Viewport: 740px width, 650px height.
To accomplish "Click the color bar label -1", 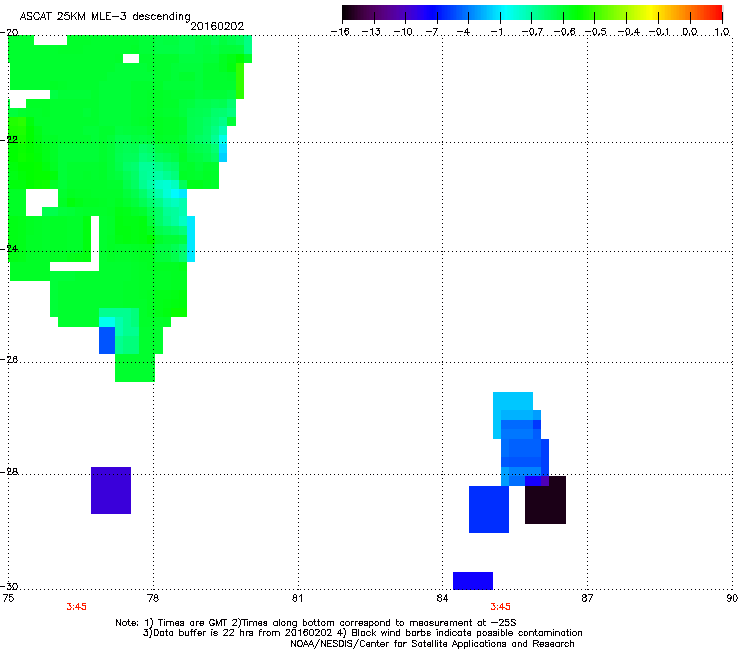I will pyautogui.click(x=496, y=32).
